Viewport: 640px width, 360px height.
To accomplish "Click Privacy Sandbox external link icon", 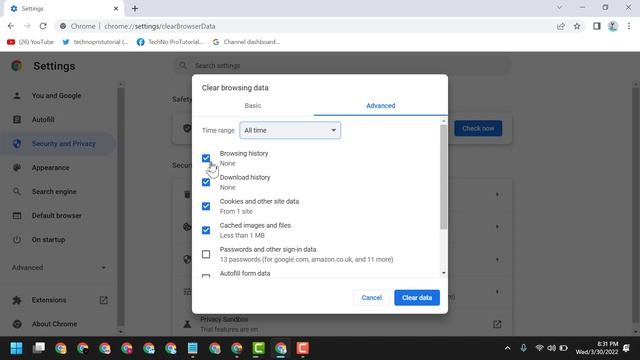I will tap(497, 324).
